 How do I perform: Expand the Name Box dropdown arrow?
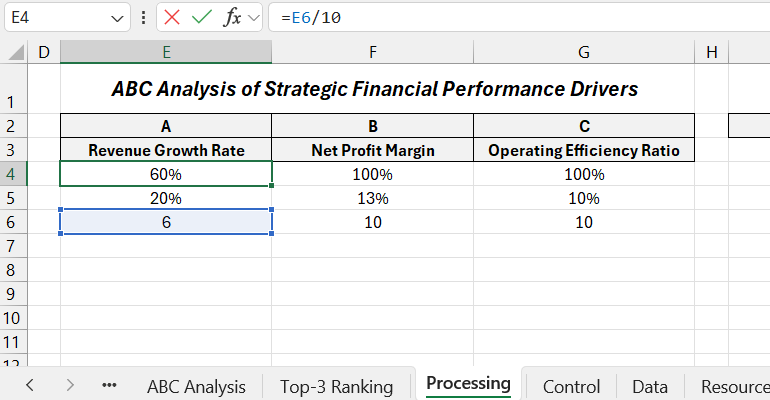coord(117,19)
